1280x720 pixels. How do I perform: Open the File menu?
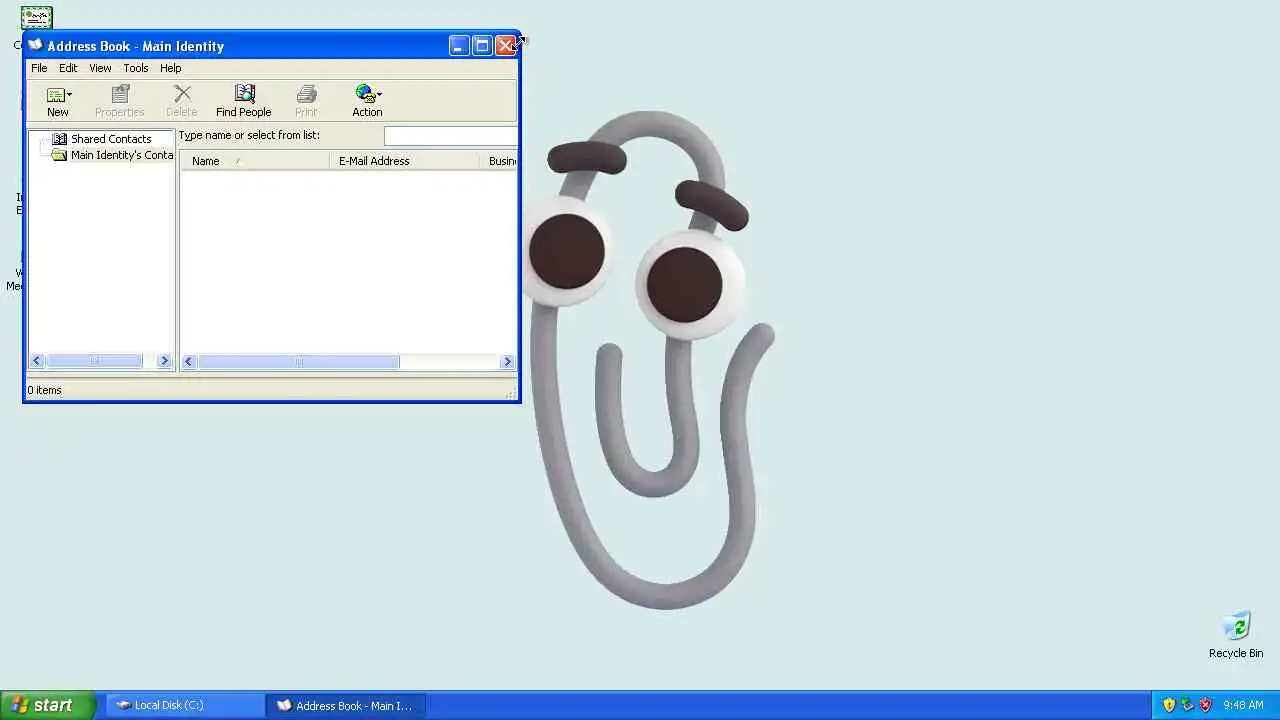[39, 68]
